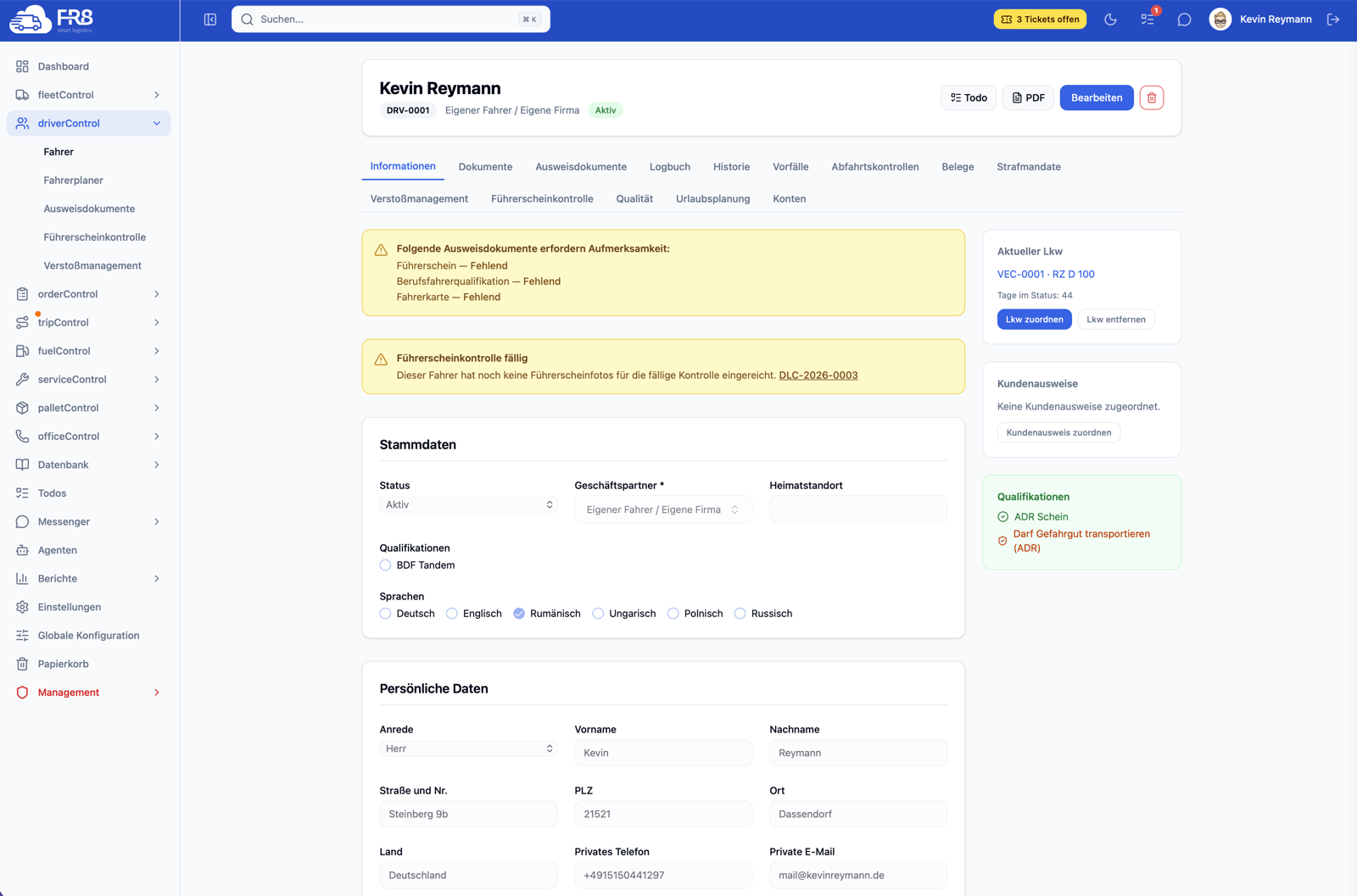Click the 3 Tickets offen badge
1357x896 pixels.
1040,19
